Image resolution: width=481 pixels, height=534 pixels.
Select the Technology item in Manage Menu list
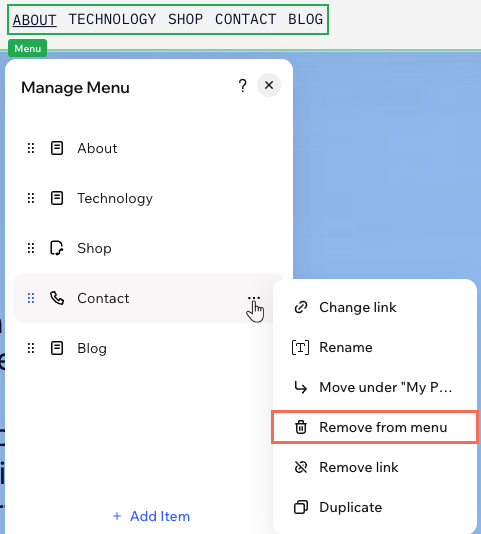[149, 198]
